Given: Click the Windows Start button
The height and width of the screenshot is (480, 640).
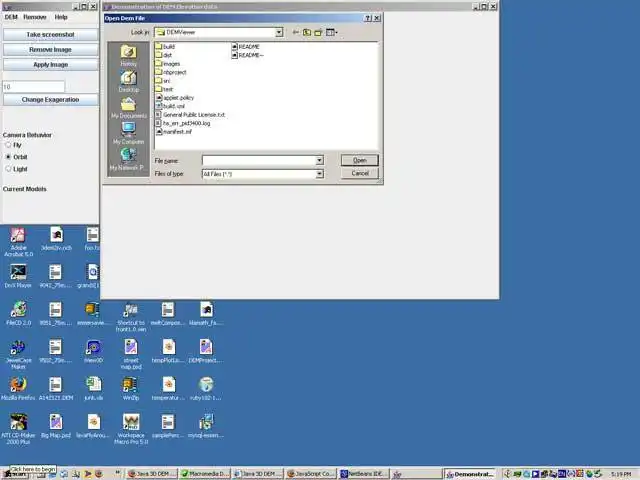Looking at the screenshot, I should (x=15, y=474).
